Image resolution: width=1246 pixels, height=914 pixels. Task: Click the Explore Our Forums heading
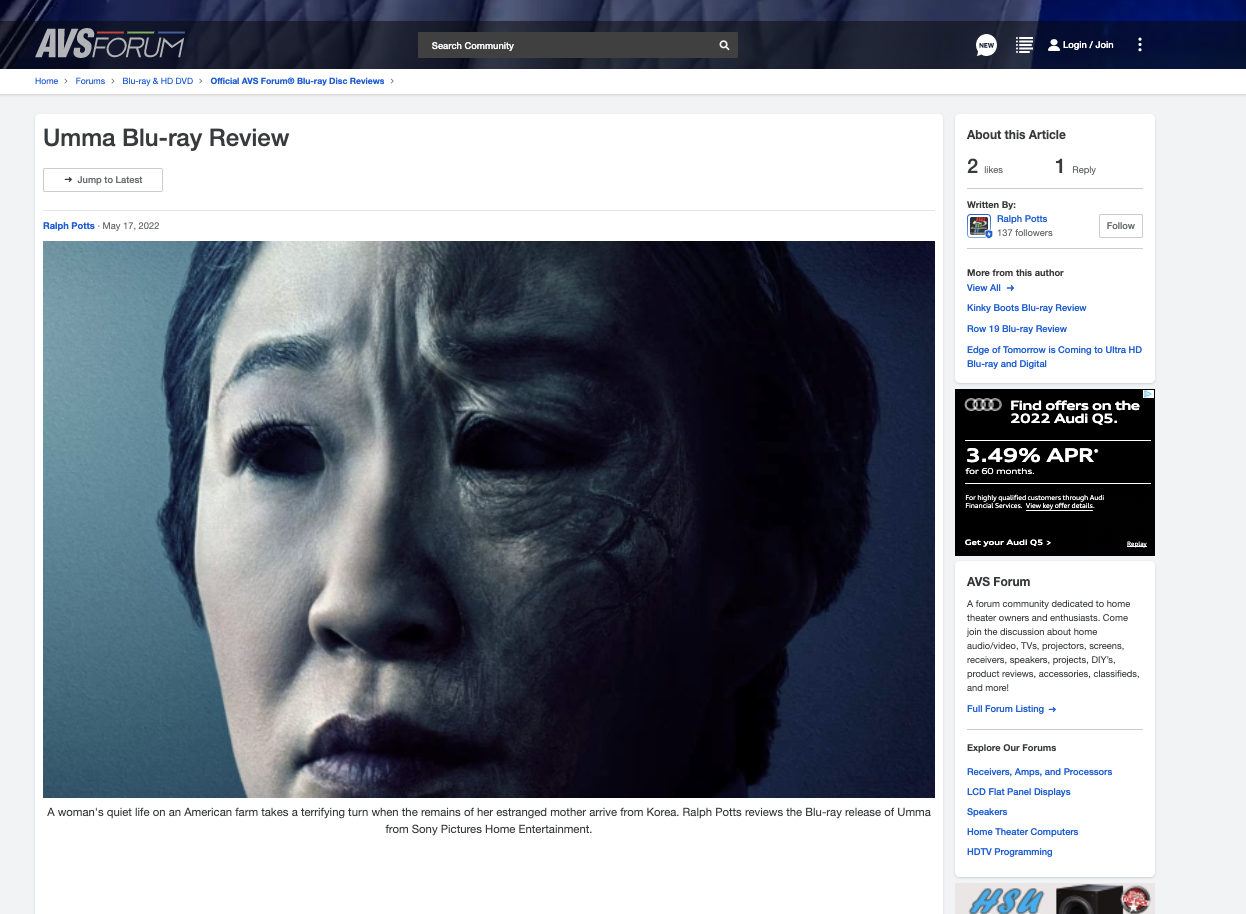[1012, 748]
